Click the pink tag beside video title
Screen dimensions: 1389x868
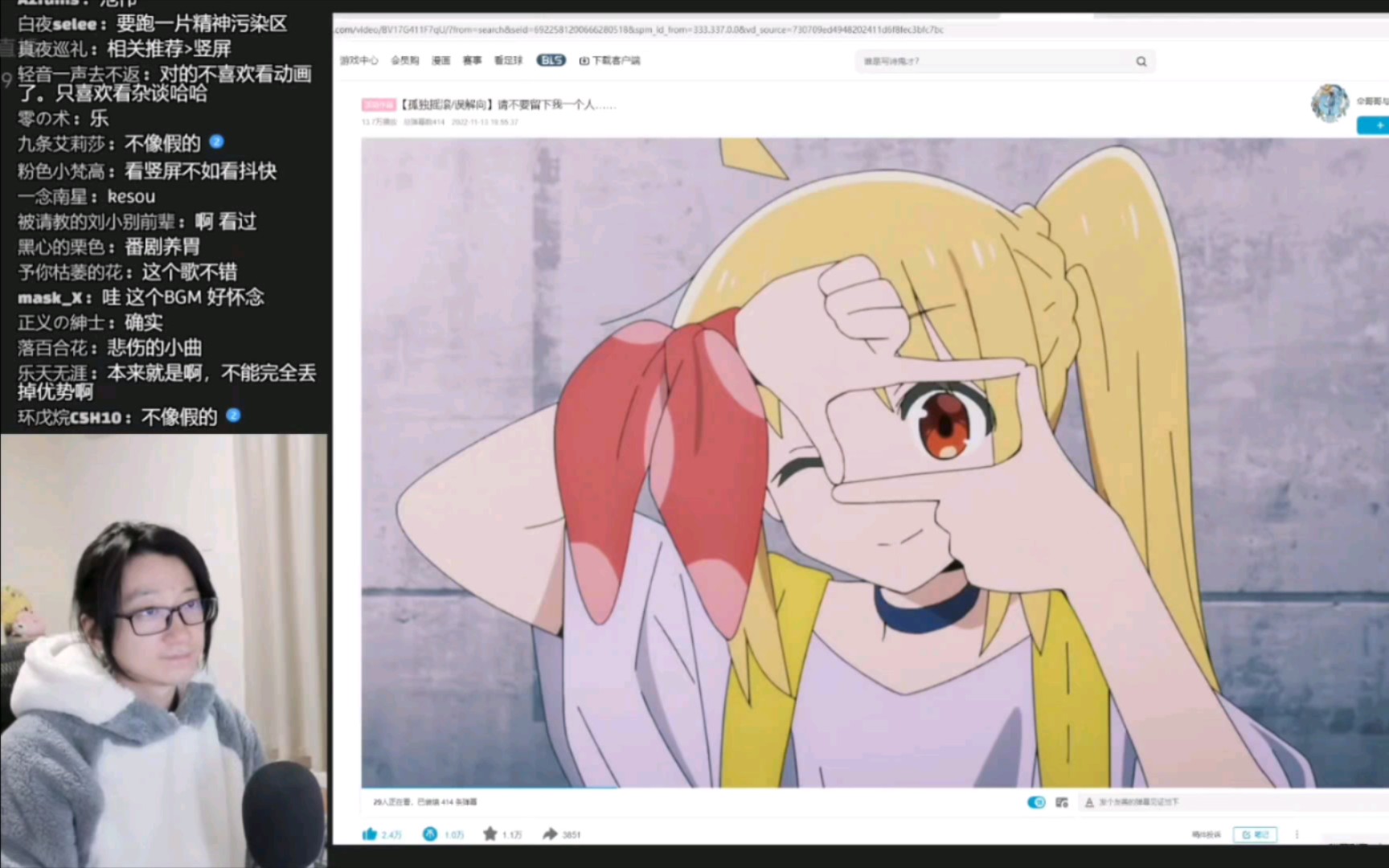(379, 104)
